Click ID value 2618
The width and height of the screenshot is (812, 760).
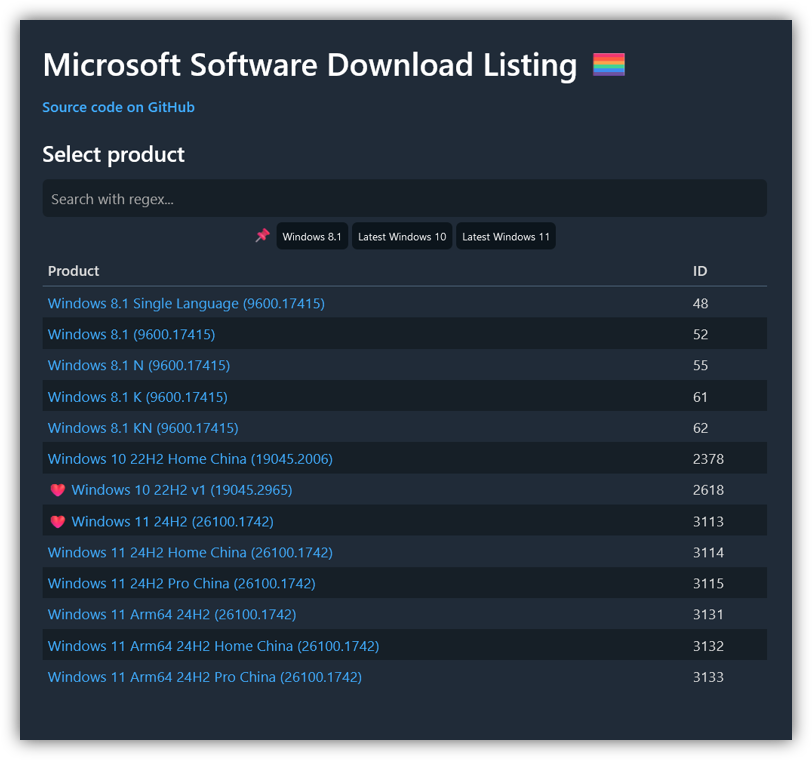708,490
